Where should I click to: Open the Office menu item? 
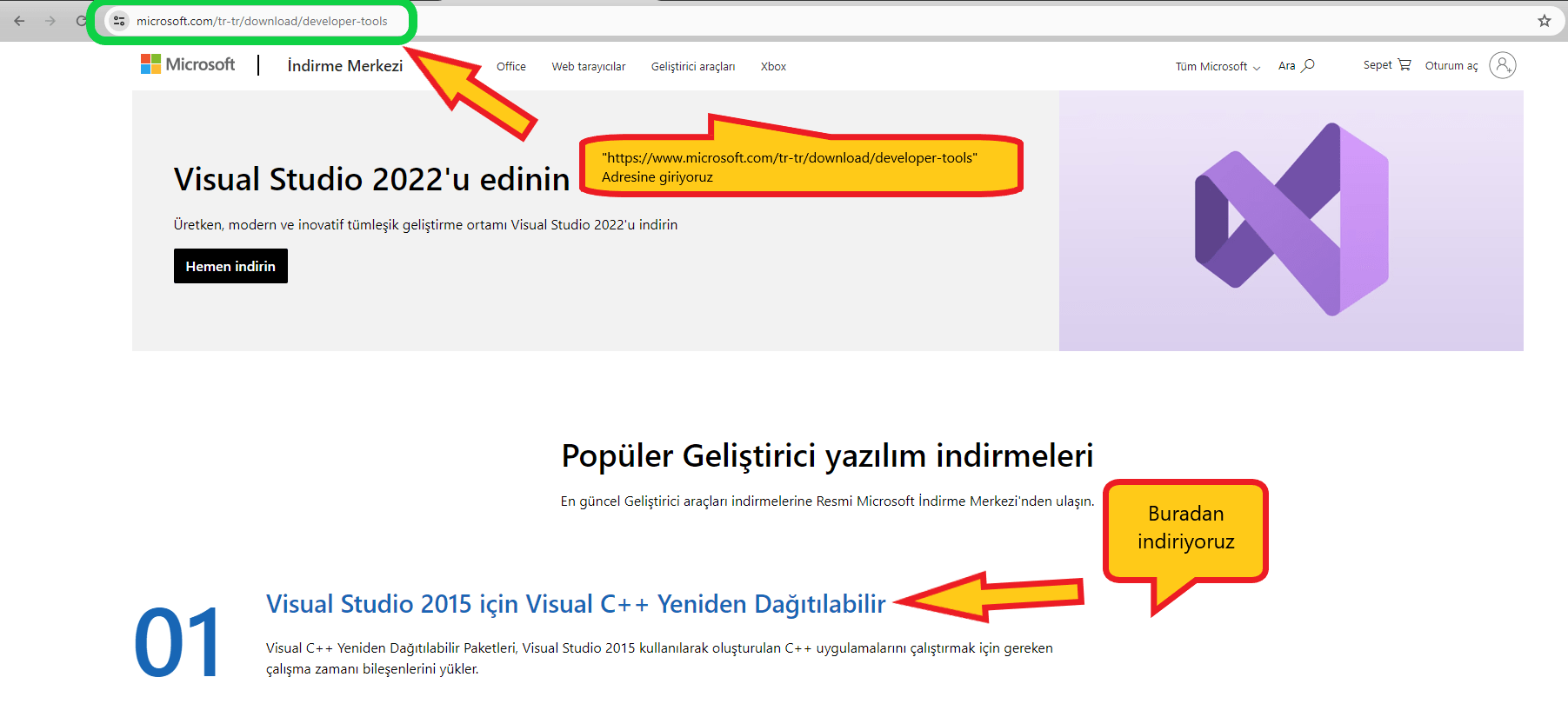[510, 67]
